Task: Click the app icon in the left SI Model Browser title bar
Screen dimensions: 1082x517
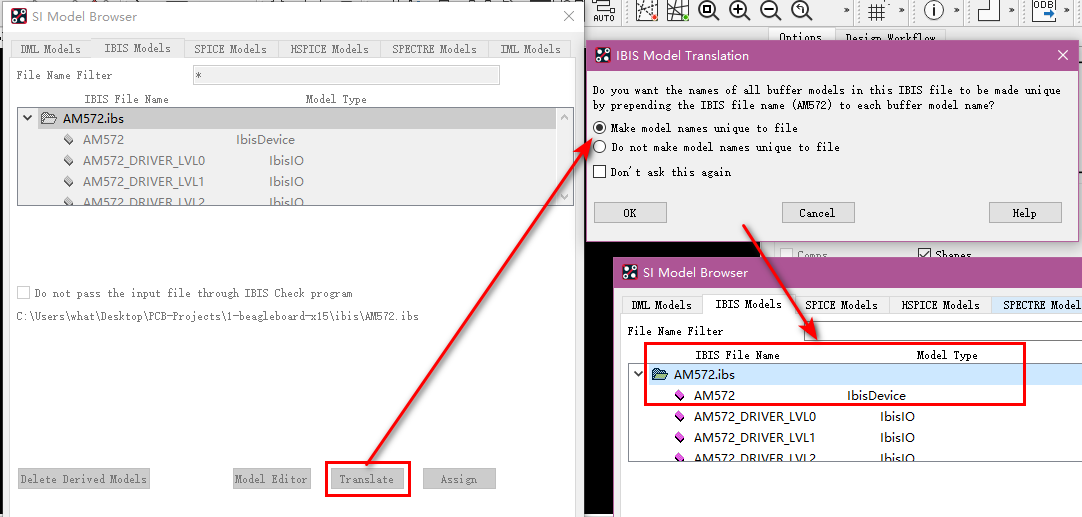Action: pos(19,17)
